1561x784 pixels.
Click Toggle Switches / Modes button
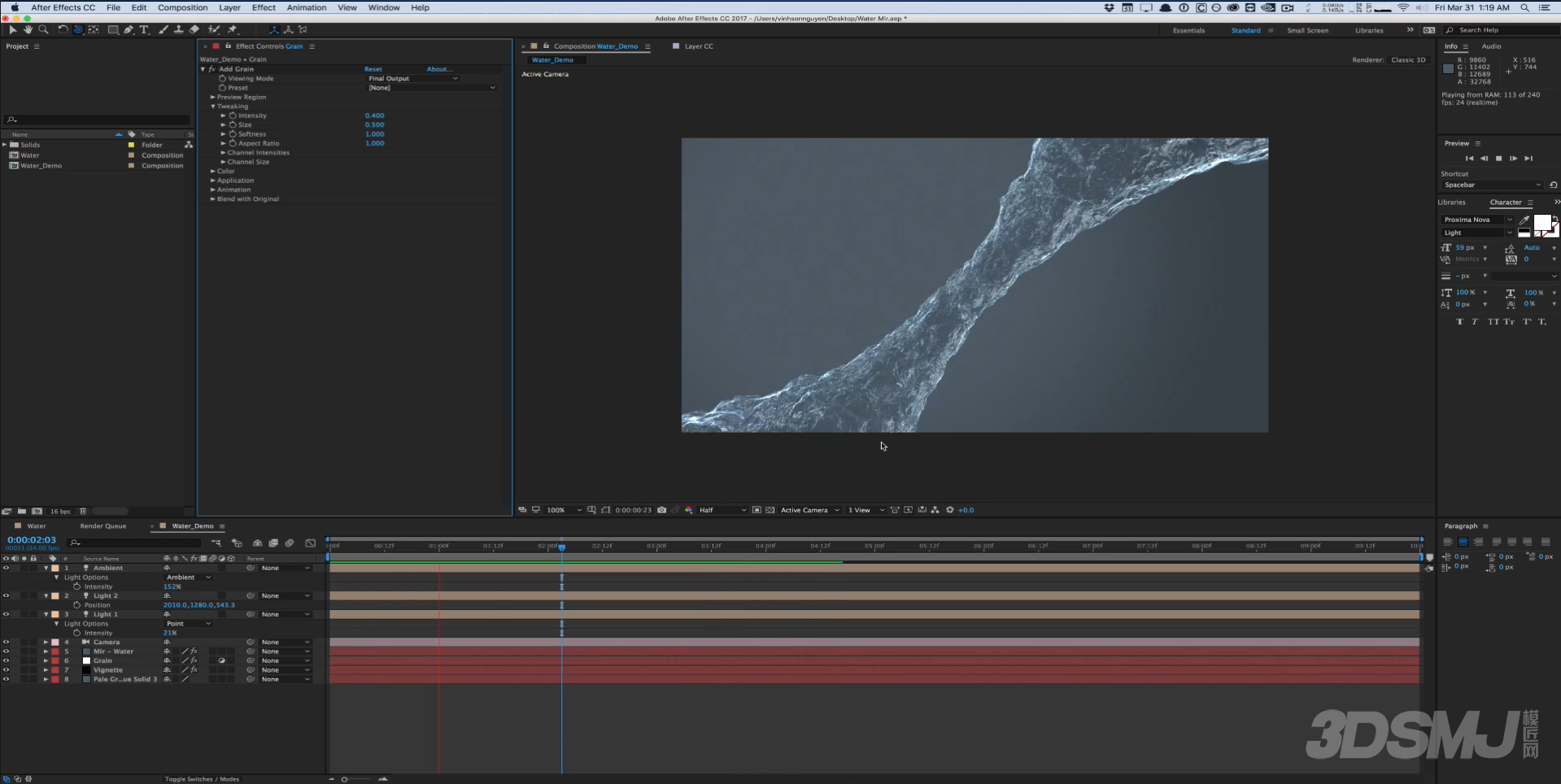click(x=202, y=779)
